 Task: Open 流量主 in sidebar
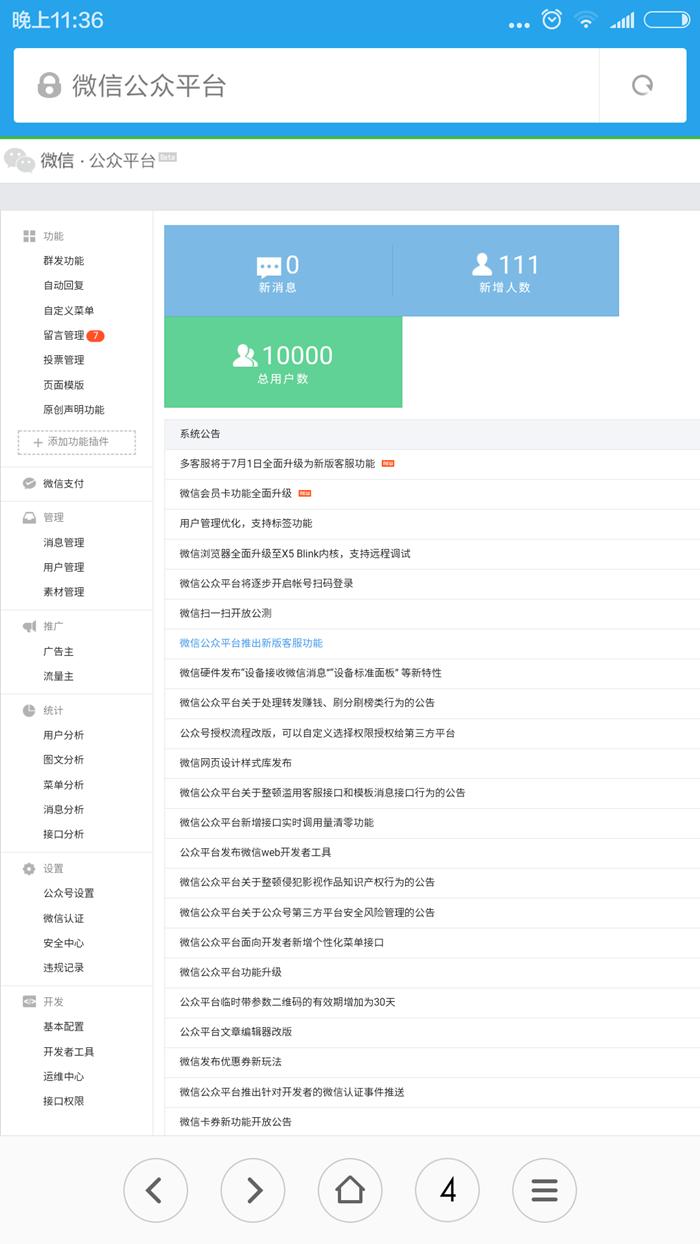58,676
